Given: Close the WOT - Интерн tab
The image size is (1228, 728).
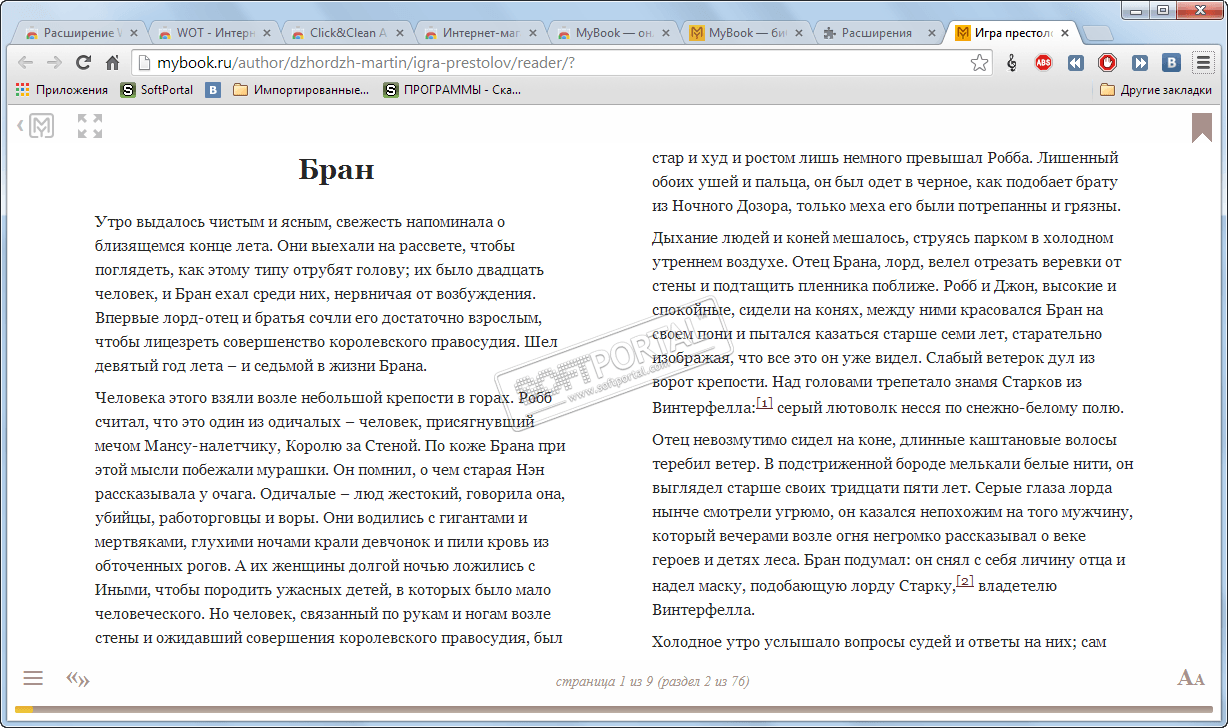Looking at the screenshot, I should (266, 33).
